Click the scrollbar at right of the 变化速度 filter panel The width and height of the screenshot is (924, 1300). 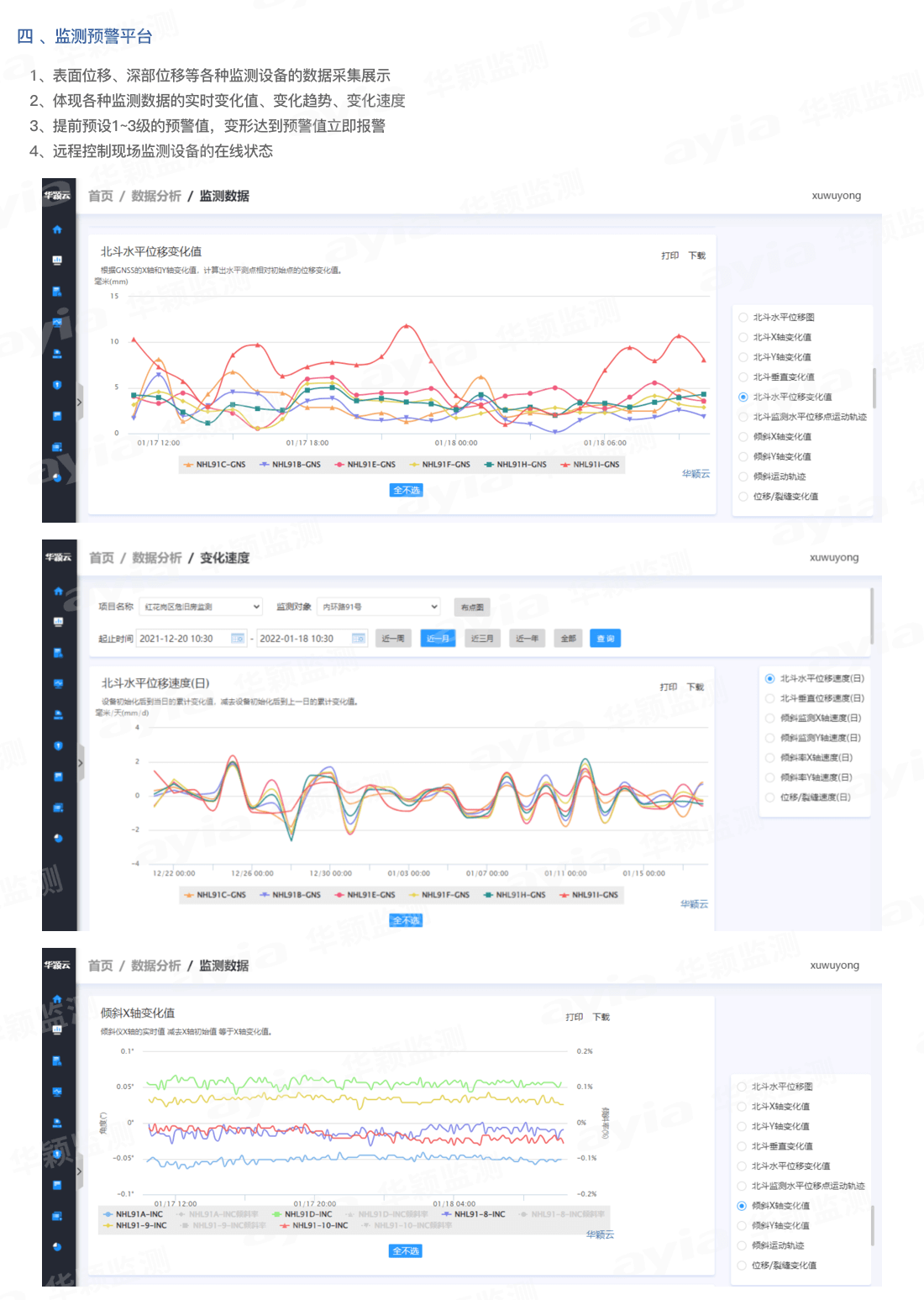tap(871, 615)
